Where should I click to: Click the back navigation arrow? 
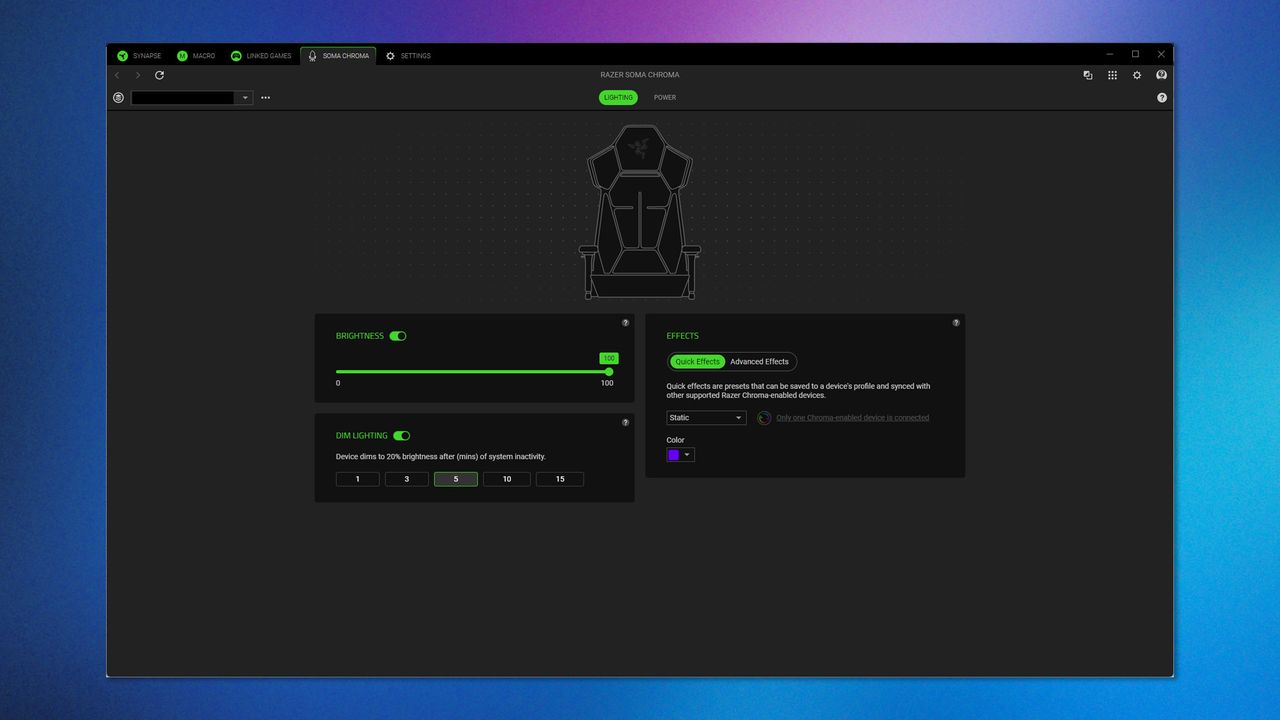117,75
